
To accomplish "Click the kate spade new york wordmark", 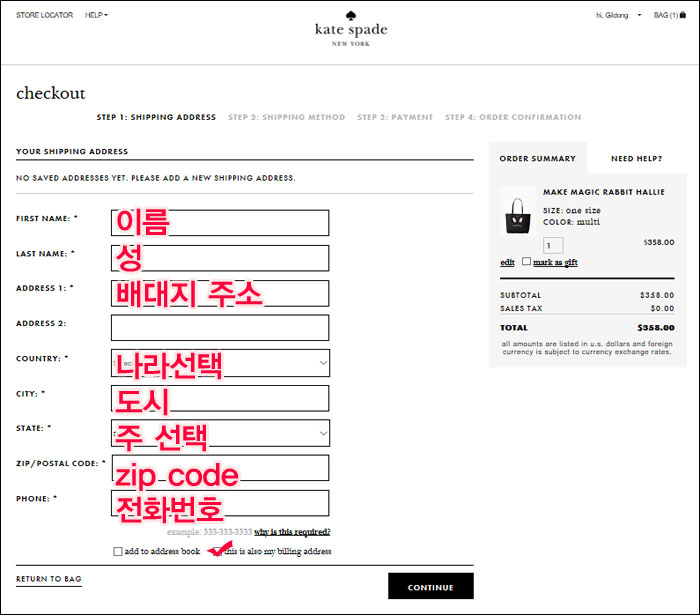I will (x=351, y=34).
